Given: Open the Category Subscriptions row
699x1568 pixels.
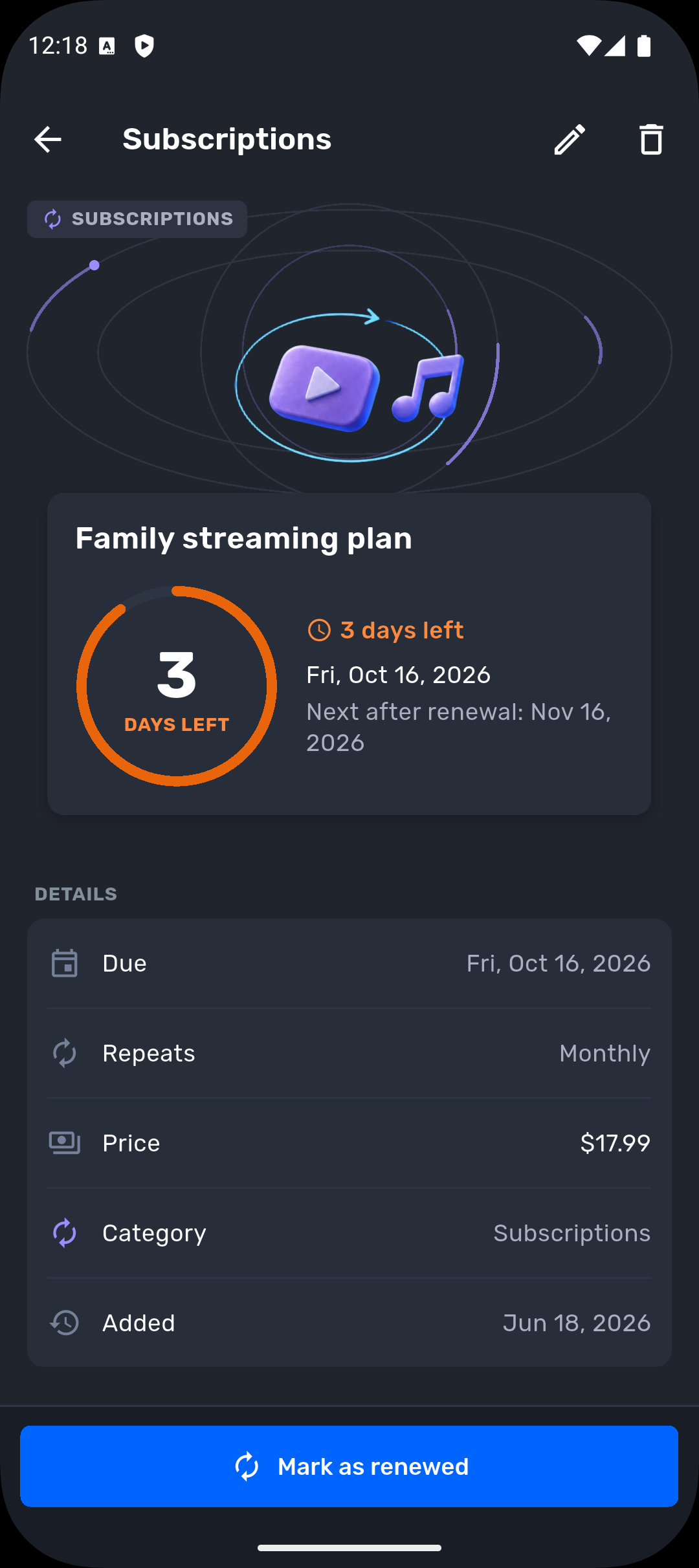Looking at the screenshot, I should tap(349, 1233).
